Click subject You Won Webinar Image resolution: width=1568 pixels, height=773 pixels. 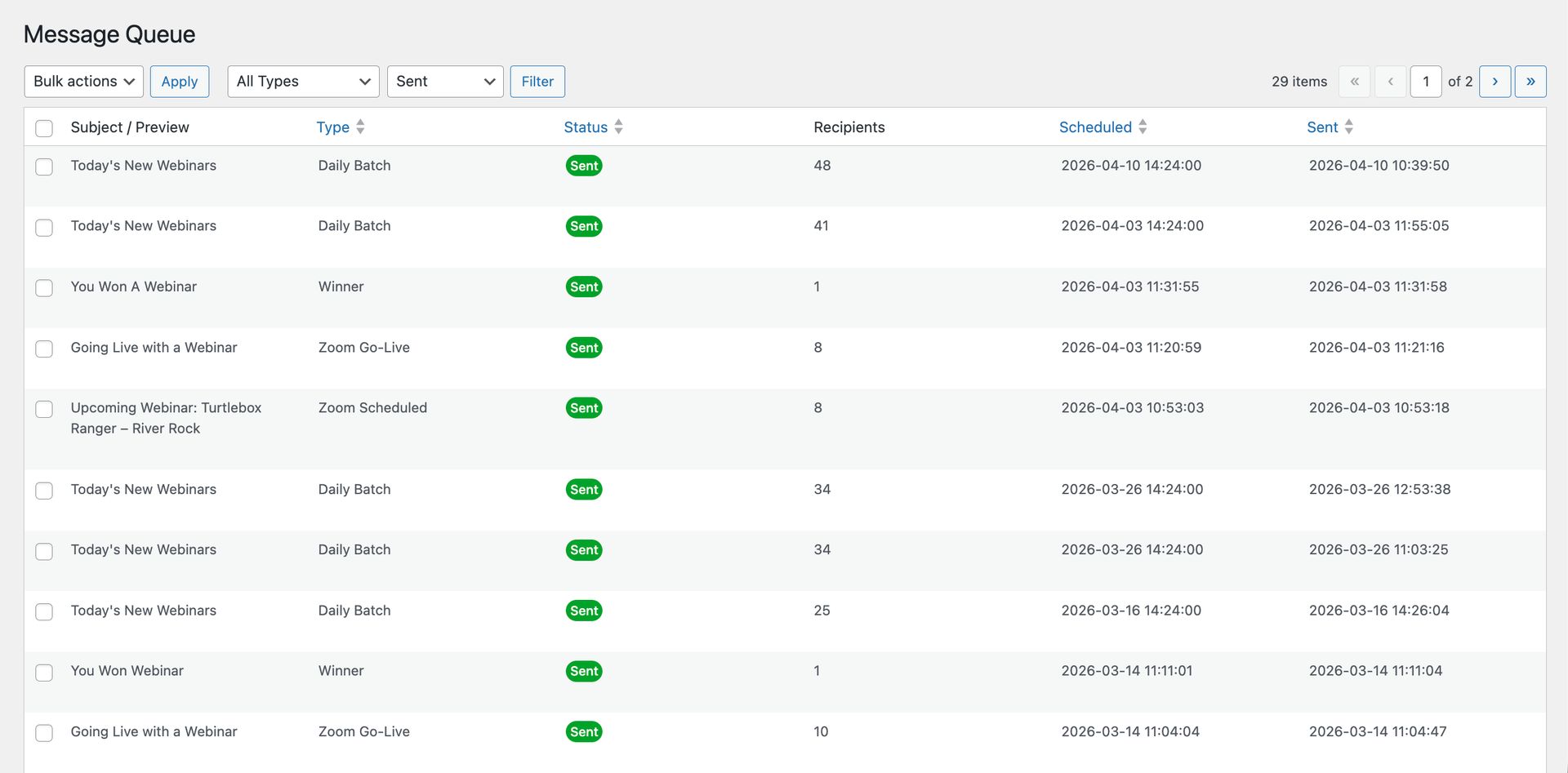[127, 671]
